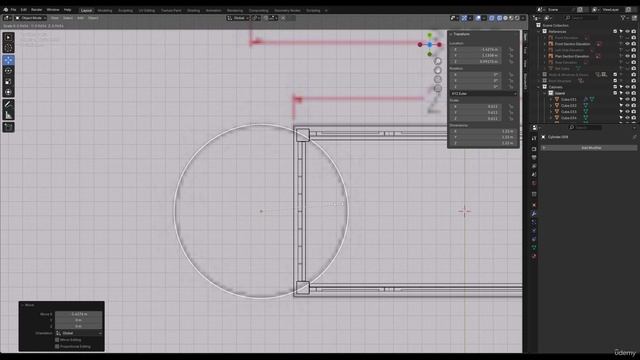Activate the Rotate tool
The height and width of the screenshot is (360, 640).
(8, 71)
